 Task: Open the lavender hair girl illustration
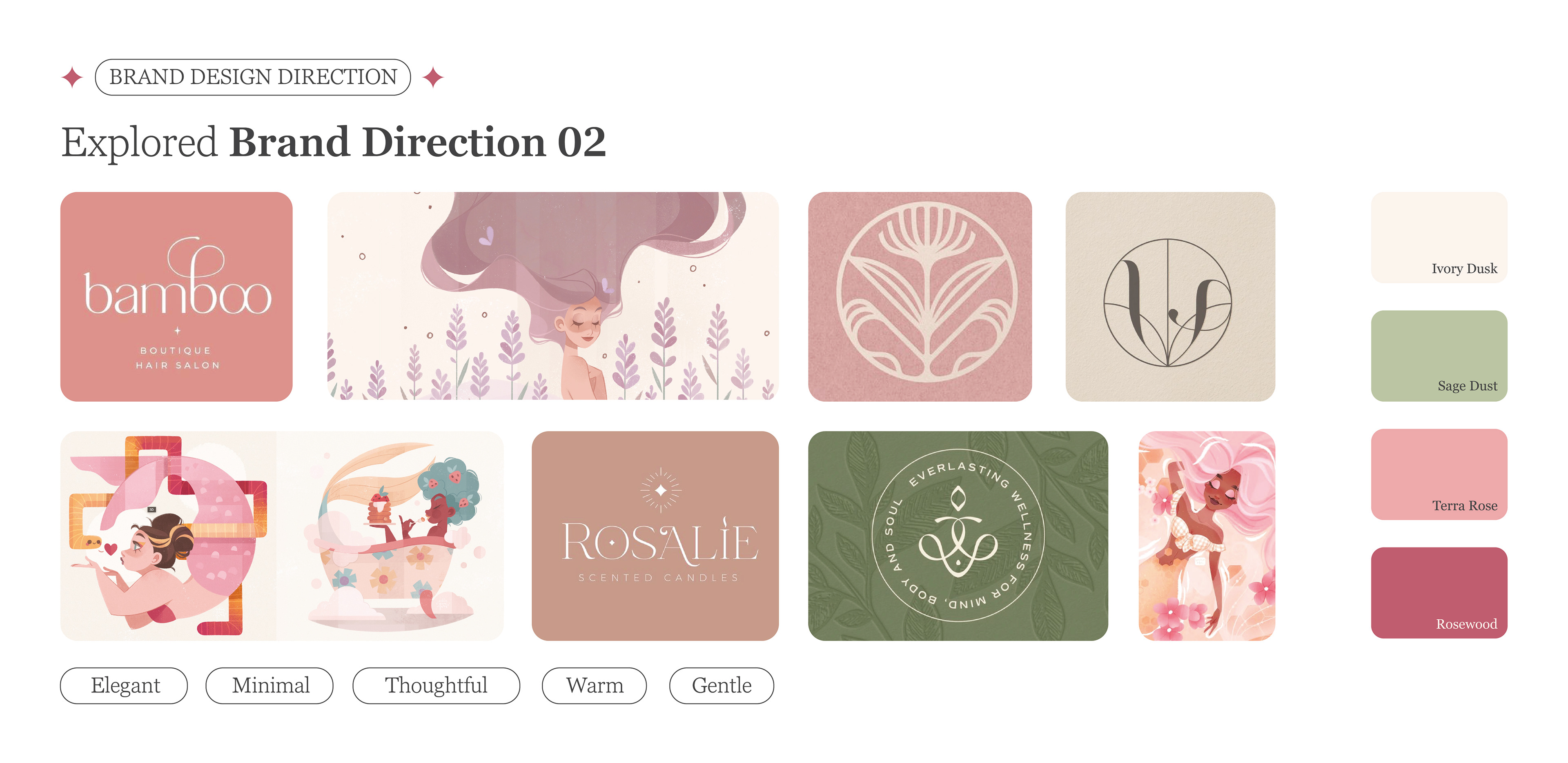[553, 296]
